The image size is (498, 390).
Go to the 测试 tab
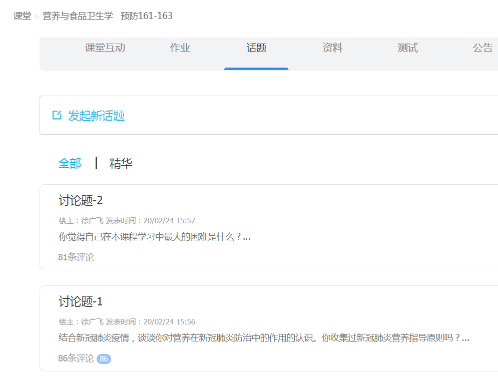(x=408, y=48)
